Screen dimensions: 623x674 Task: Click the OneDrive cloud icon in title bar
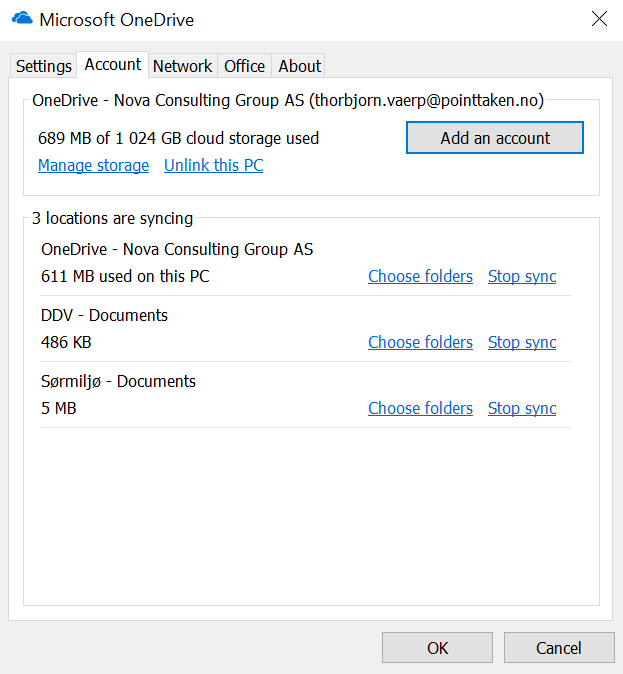pyautogui.click(x=22, y=19)
